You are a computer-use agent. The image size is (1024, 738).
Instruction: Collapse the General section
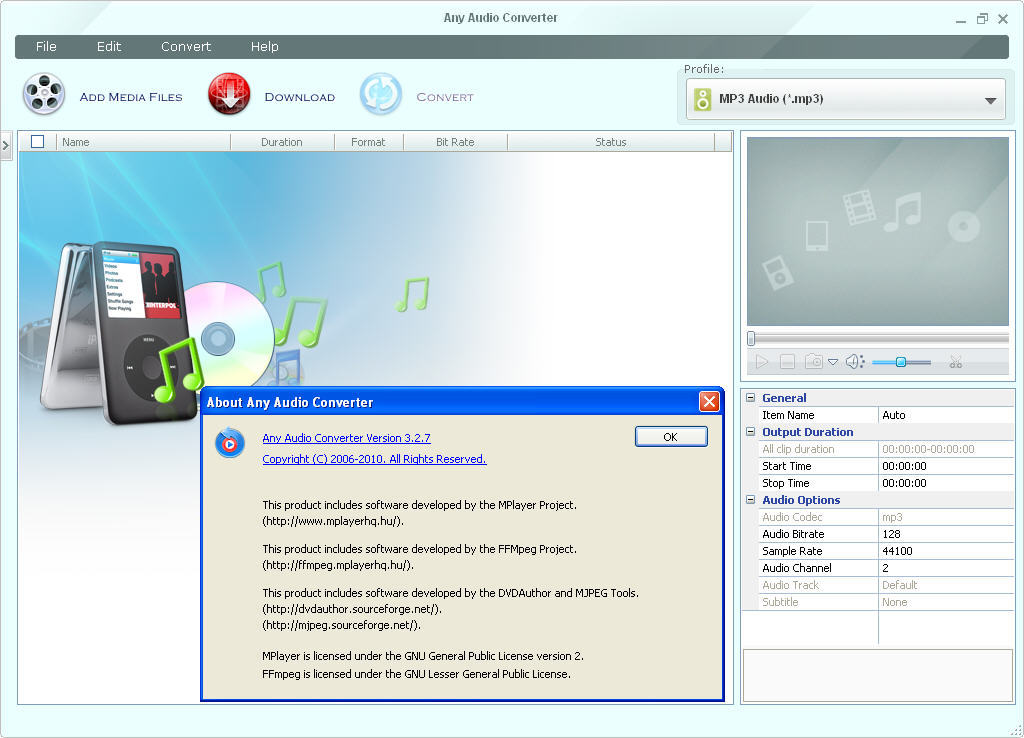[750, 398]
